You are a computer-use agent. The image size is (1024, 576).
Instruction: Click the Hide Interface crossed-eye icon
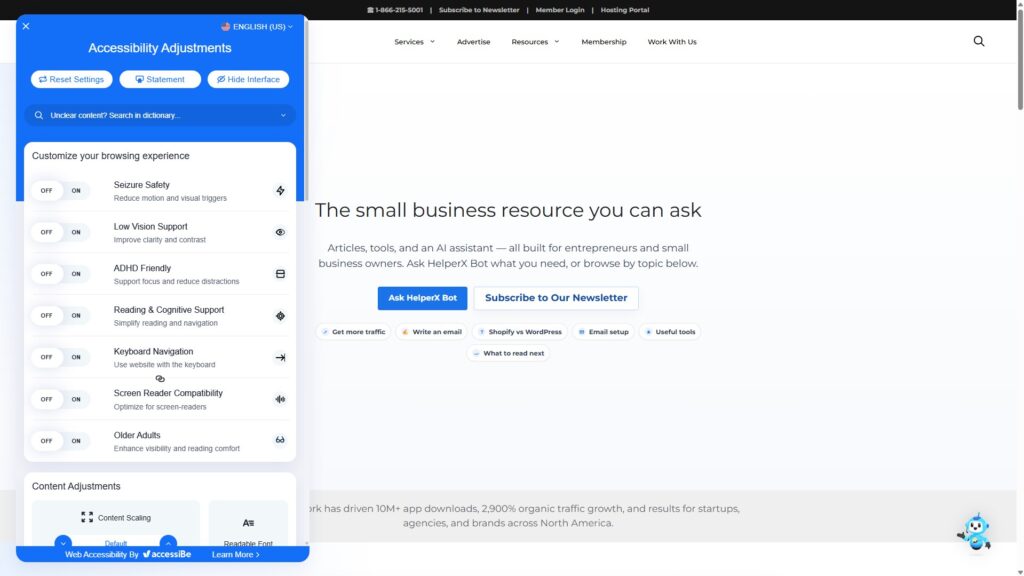pyautogui.click(x=221, y=79)
